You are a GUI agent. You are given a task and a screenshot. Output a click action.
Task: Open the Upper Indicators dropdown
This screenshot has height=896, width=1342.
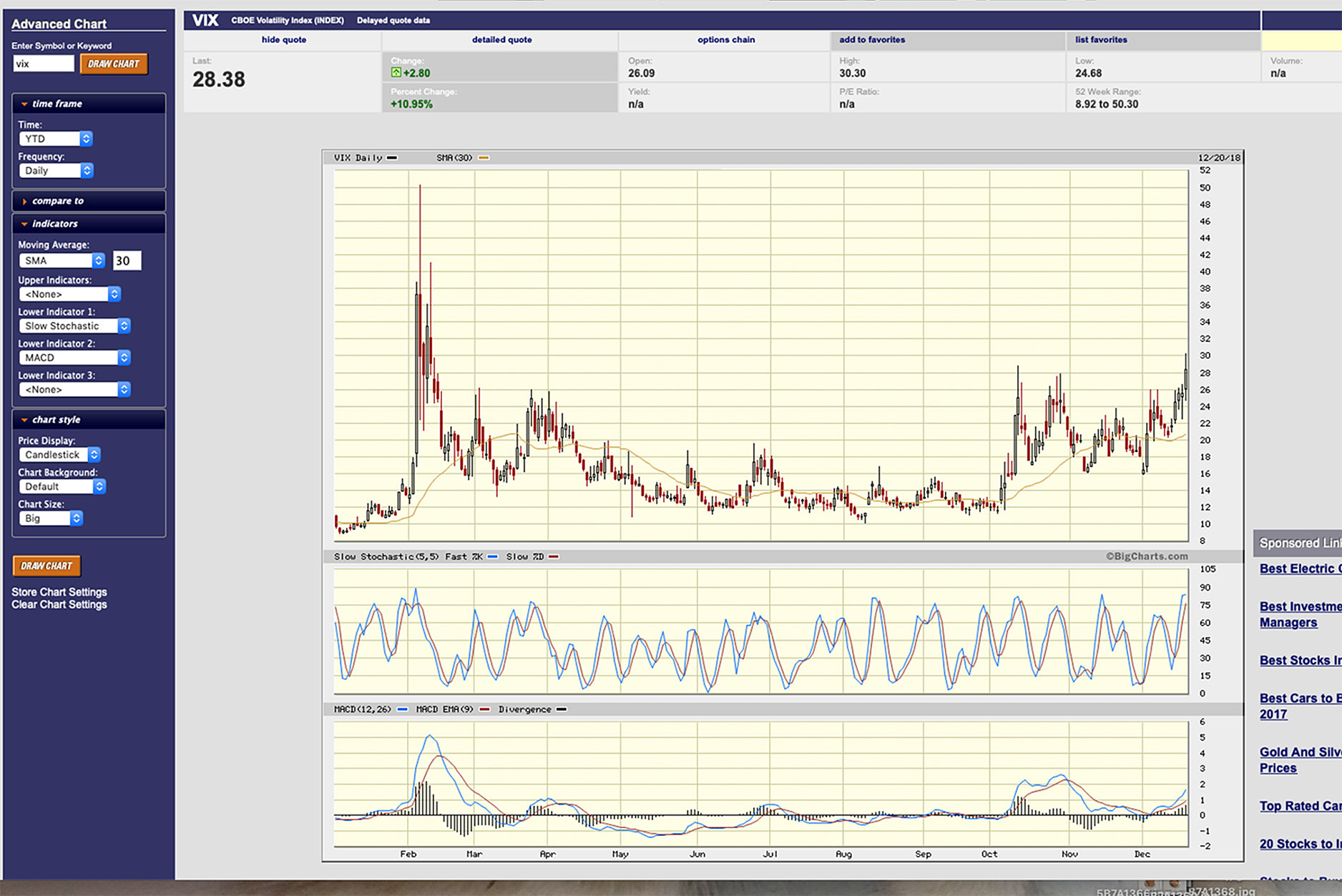[70, 294]
